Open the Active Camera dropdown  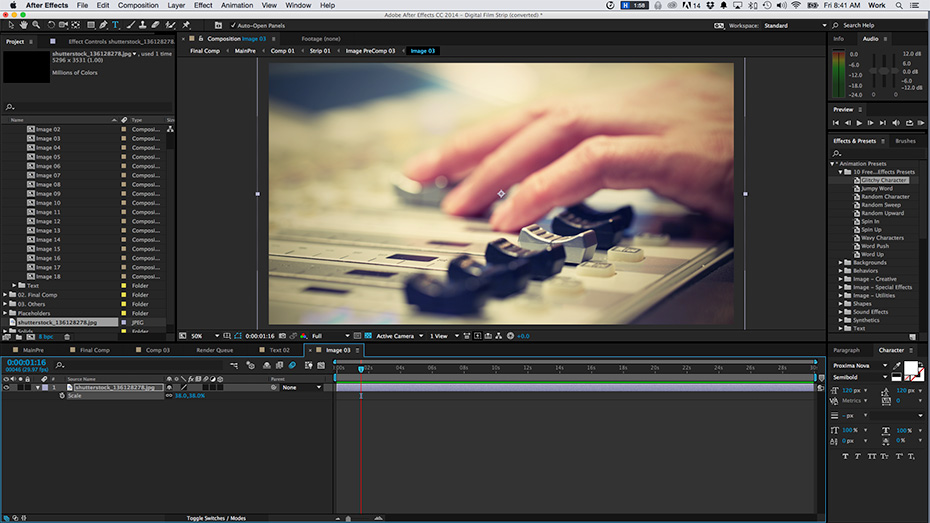pos(399,336)
